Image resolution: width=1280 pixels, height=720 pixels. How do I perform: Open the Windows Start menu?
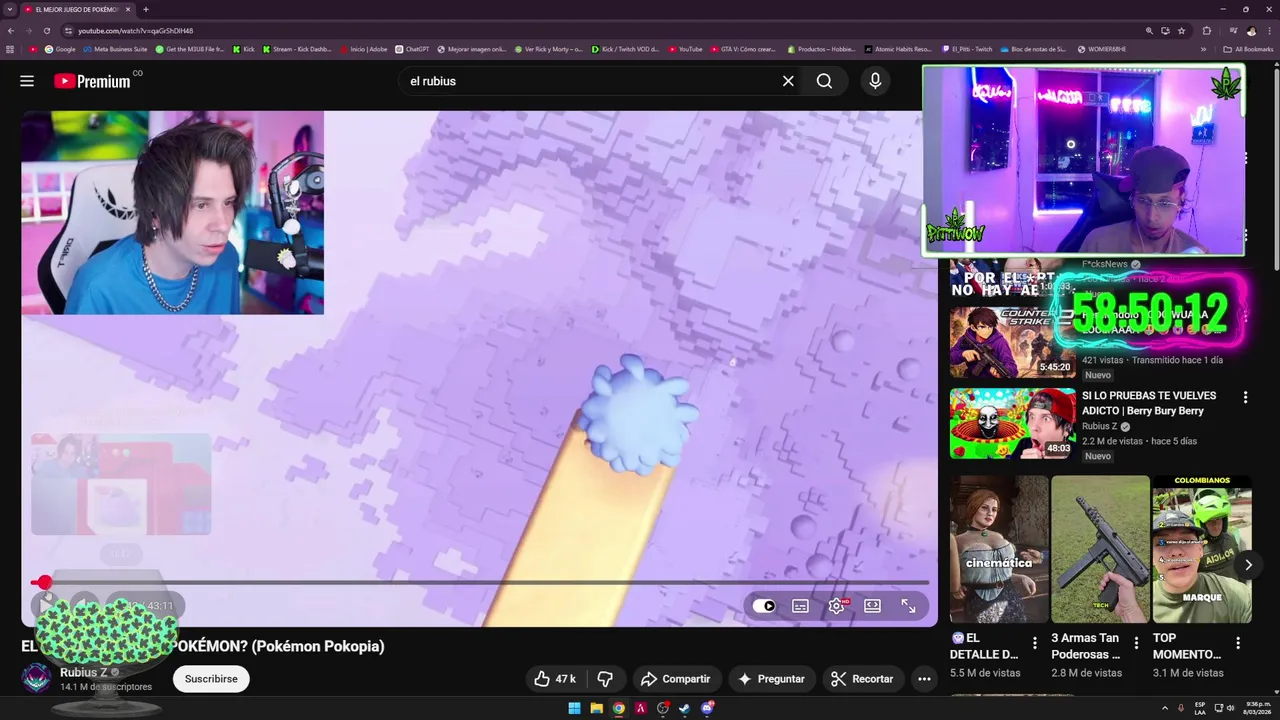tap(574, 708)
